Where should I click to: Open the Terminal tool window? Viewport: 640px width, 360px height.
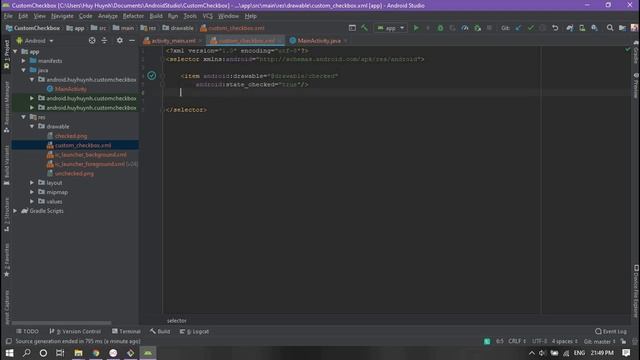[x=126, y=331]
